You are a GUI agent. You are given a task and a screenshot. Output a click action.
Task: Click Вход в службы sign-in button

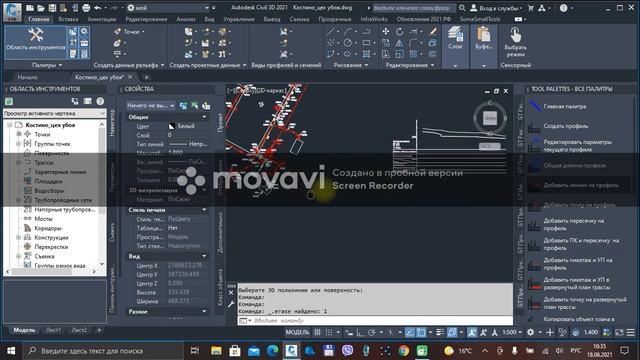tap(496, 8)
